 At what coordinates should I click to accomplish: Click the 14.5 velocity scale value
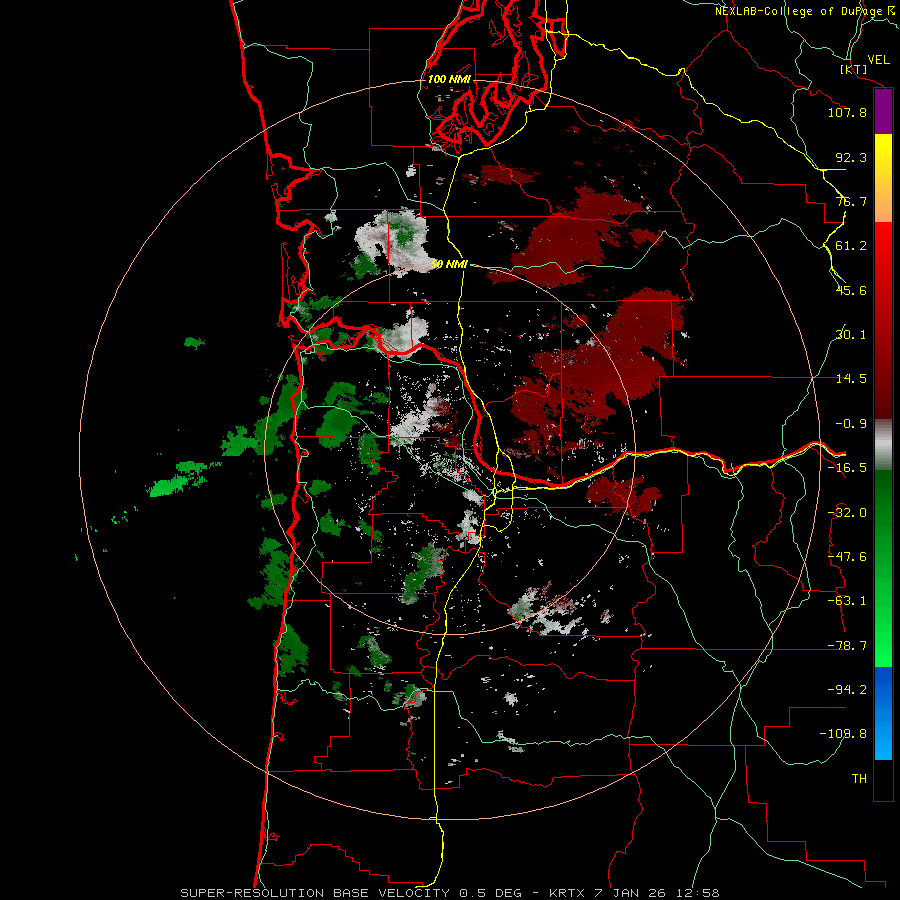click(x=851, y=379)
